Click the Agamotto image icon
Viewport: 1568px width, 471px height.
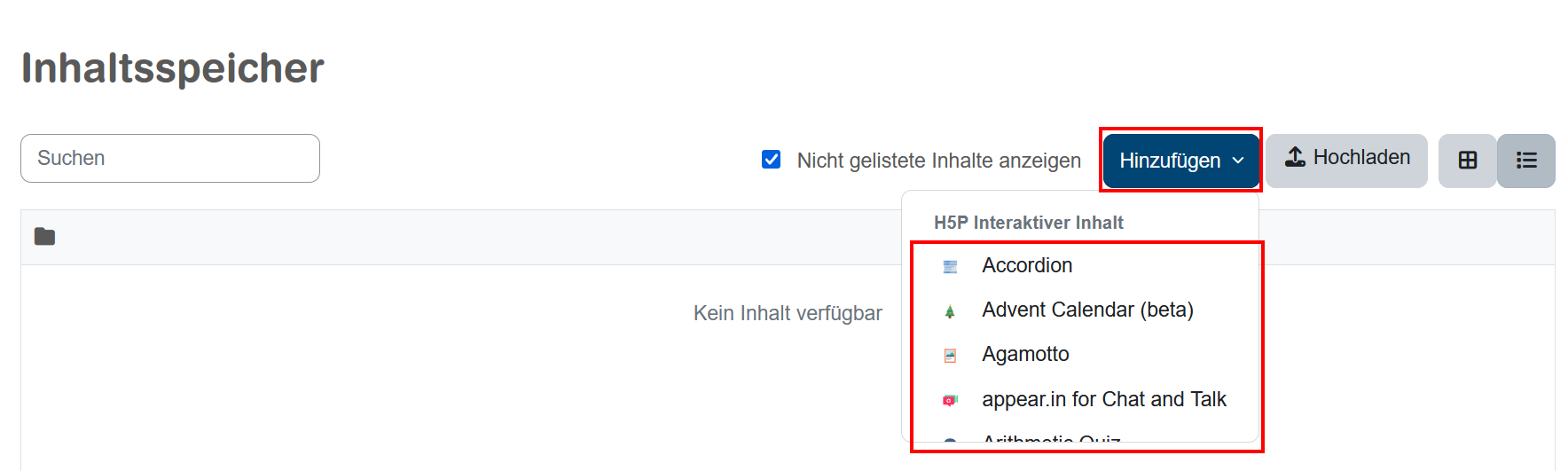pos(950,356)
